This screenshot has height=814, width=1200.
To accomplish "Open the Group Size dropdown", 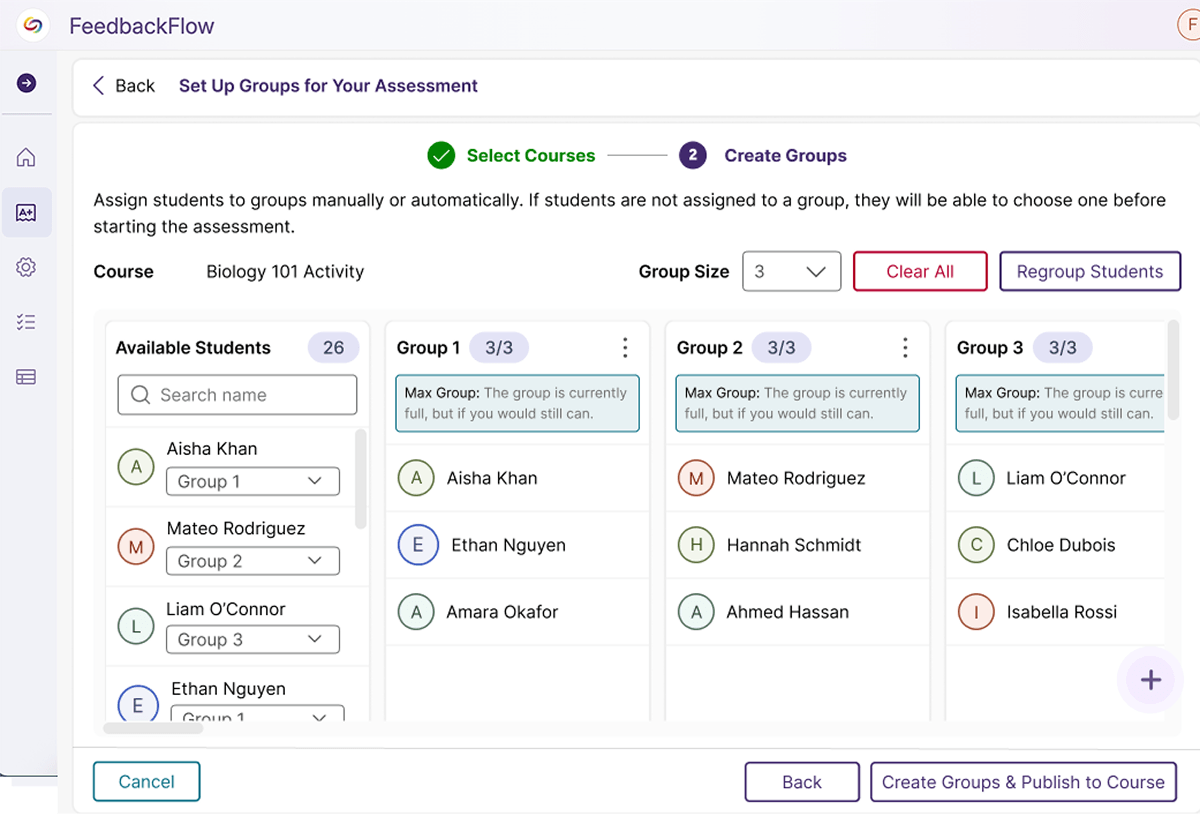I will [791, 271].
